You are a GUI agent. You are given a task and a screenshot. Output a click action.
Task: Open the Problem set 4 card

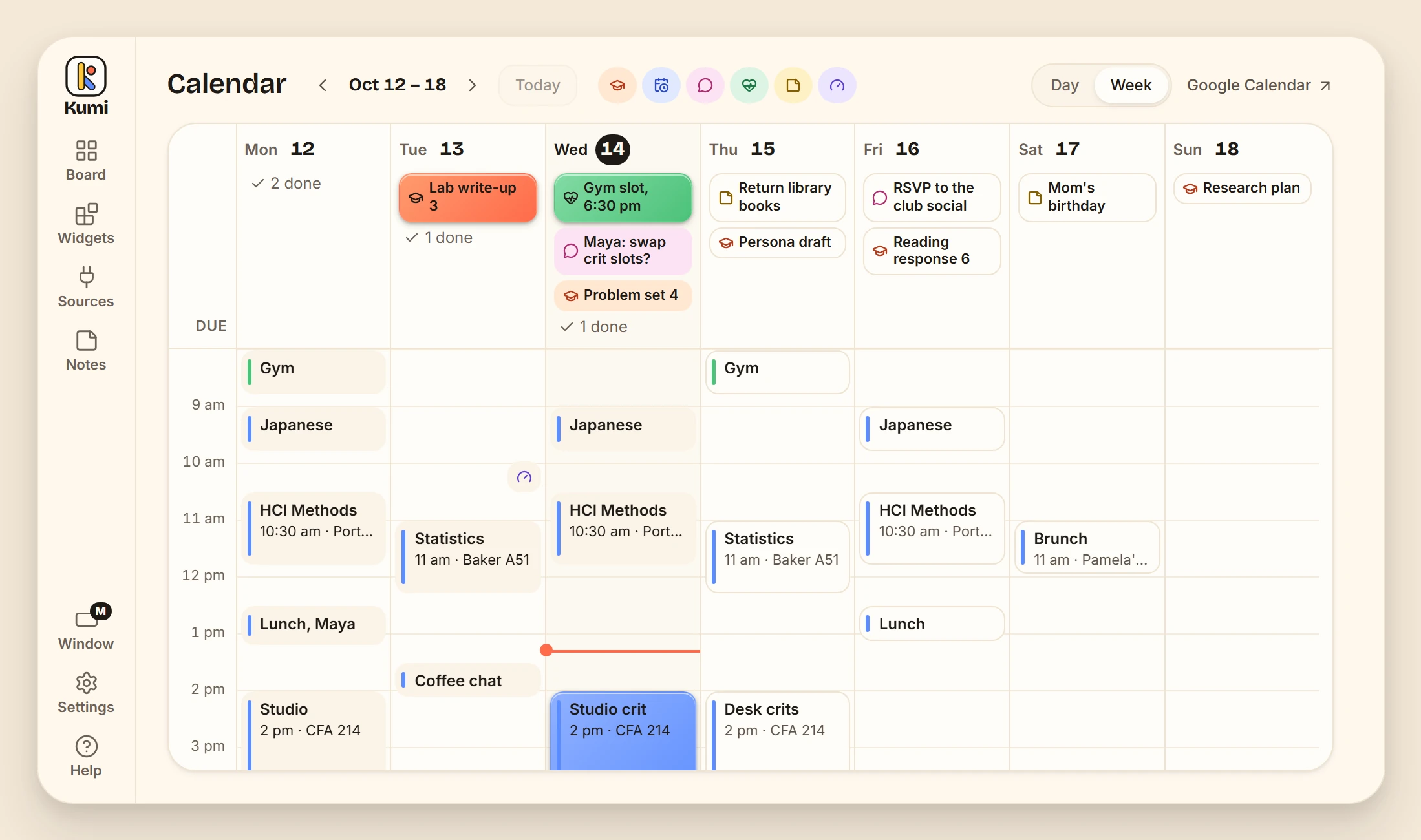623,295
